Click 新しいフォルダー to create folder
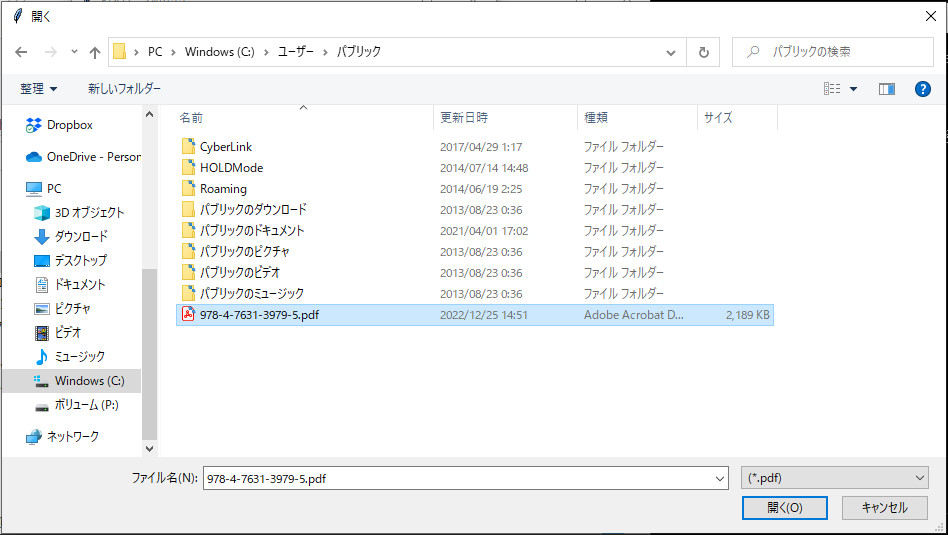The width and height of the screenshot is (948, 535). click(x=124, y=89)
